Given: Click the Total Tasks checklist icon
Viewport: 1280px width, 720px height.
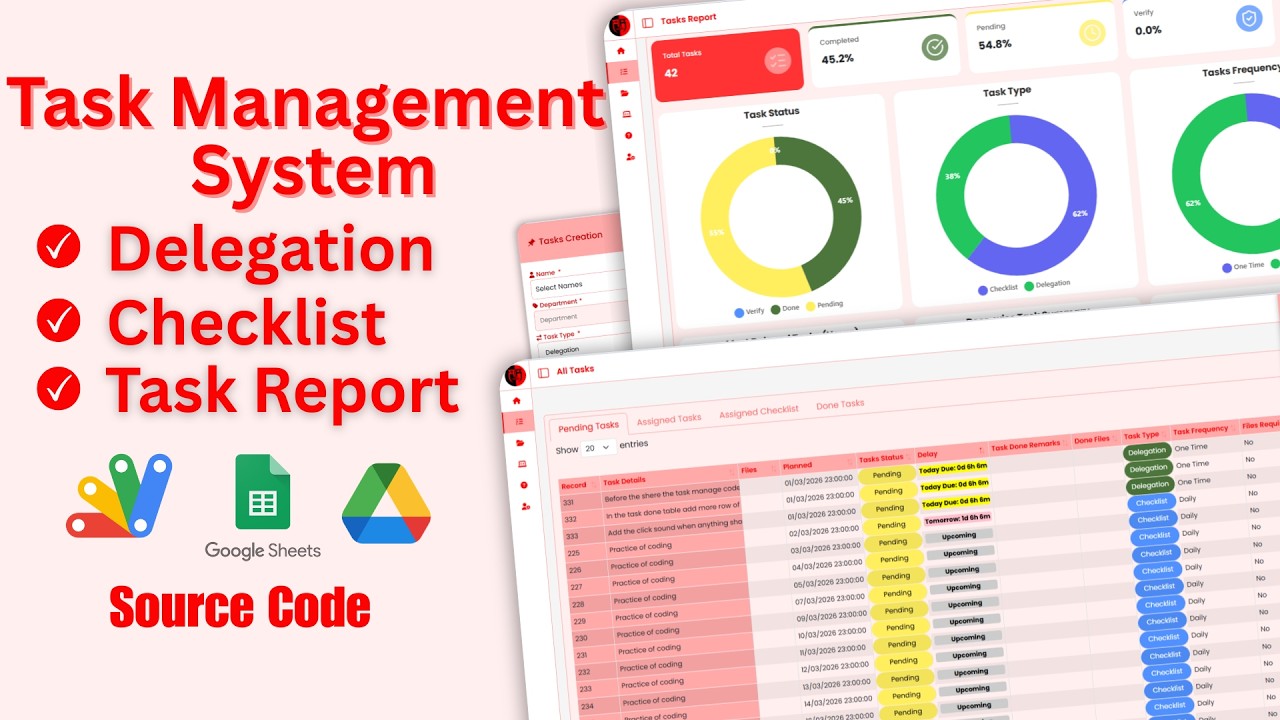Looking at the screenshot, I should click(x=778, y=61).
